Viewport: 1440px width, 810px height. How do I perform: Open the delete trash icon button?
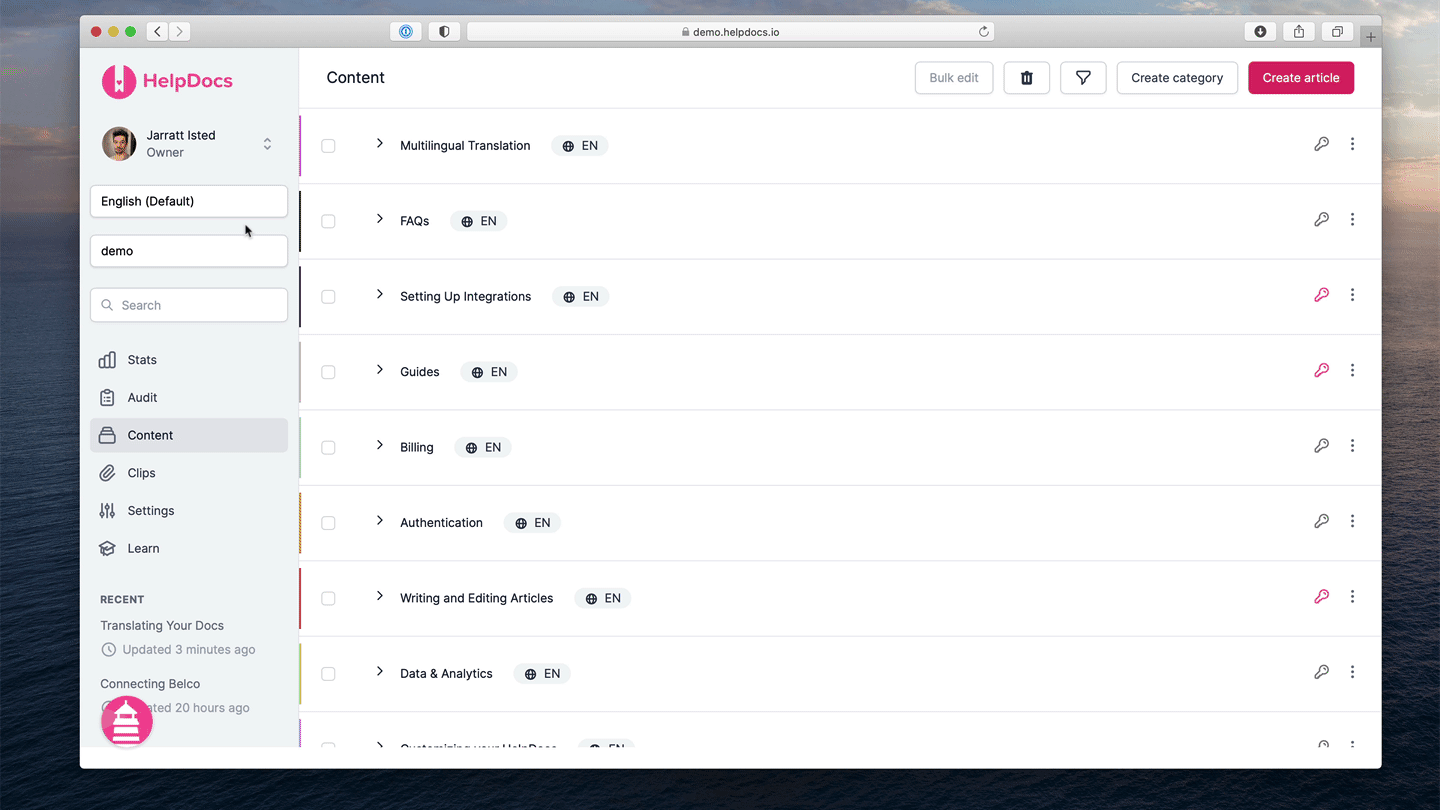click(x=1026, y=78)
